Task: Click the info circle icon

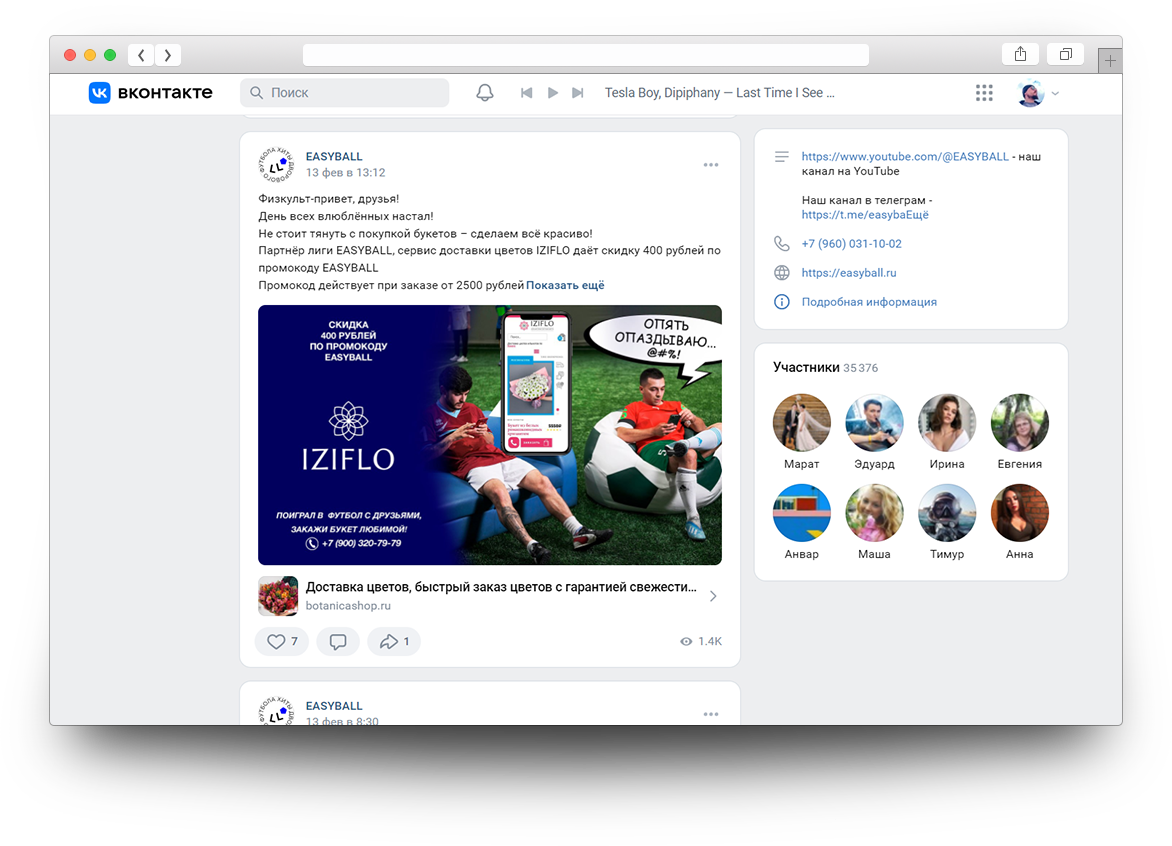Action: point(782,302)
